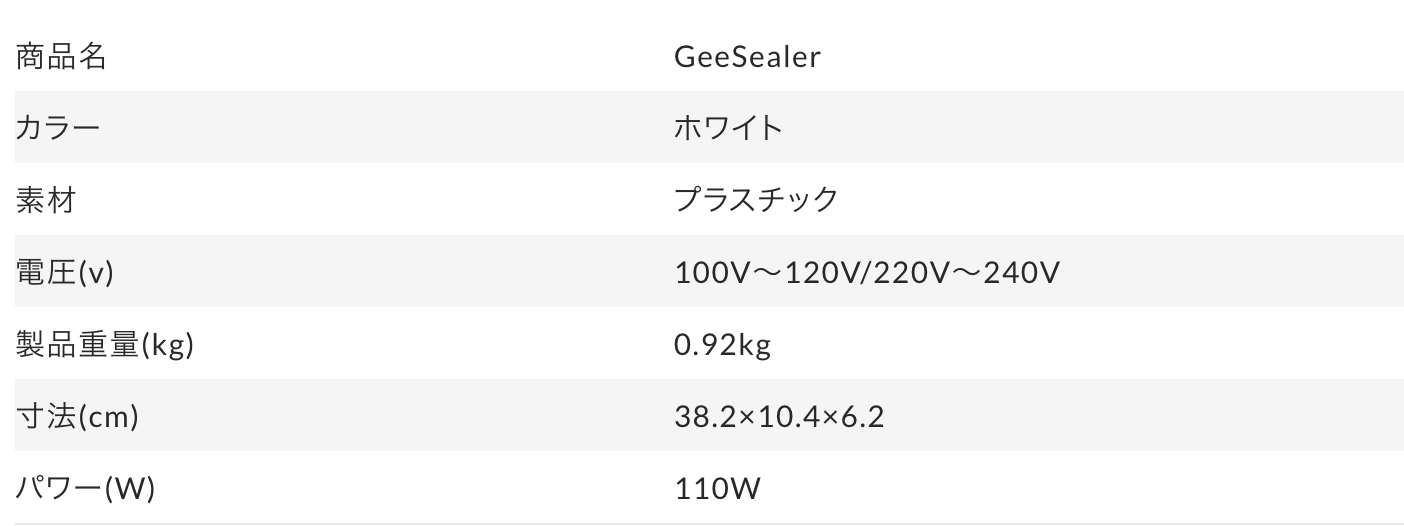The height and width of the screenshot is (526, 1404).
Task: Select the GeeSealer product name text
Action: (747, 56)
